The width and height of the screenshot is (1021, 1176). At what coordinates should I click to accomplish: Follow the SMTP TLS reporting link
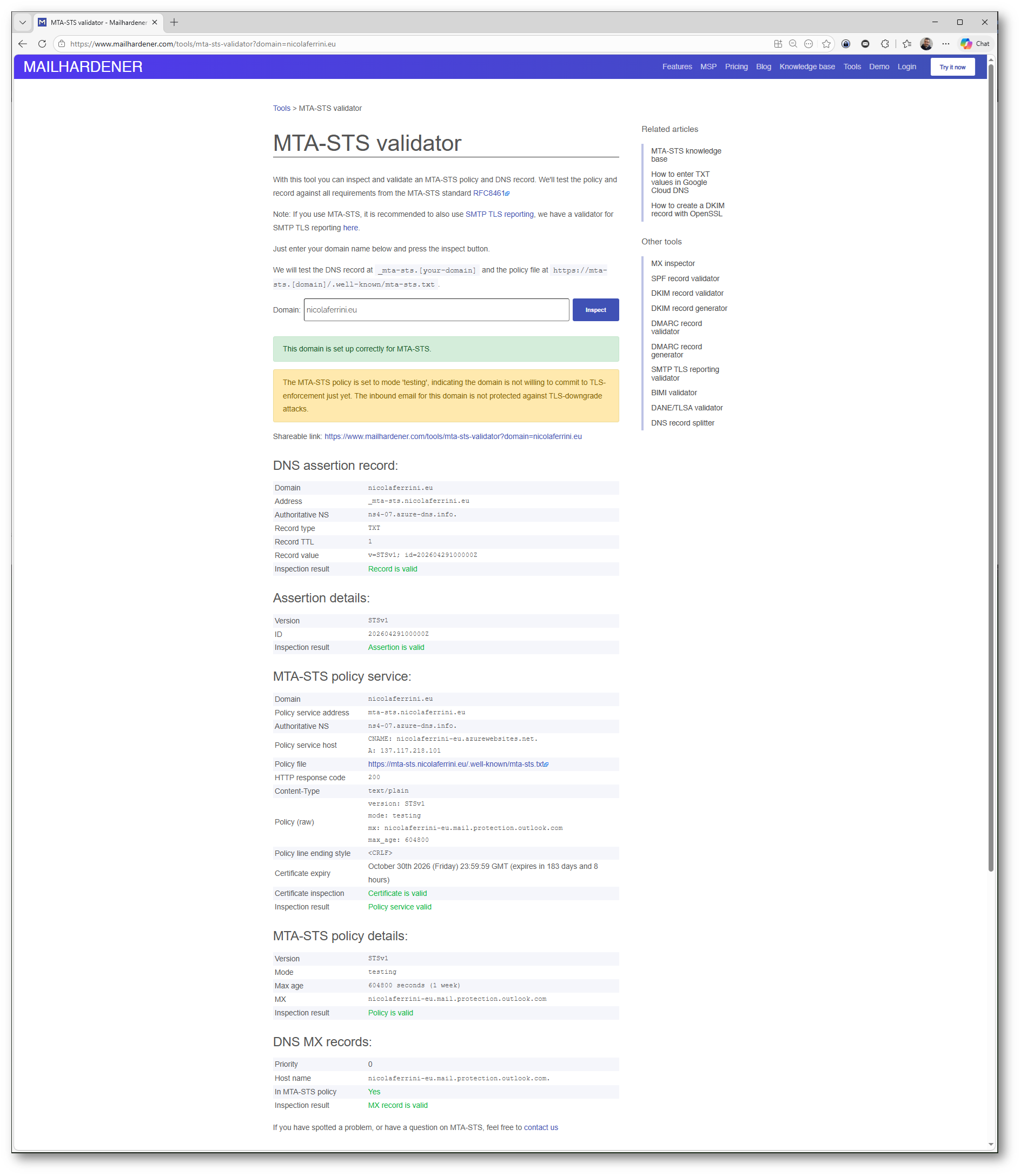tap(499, 214)
